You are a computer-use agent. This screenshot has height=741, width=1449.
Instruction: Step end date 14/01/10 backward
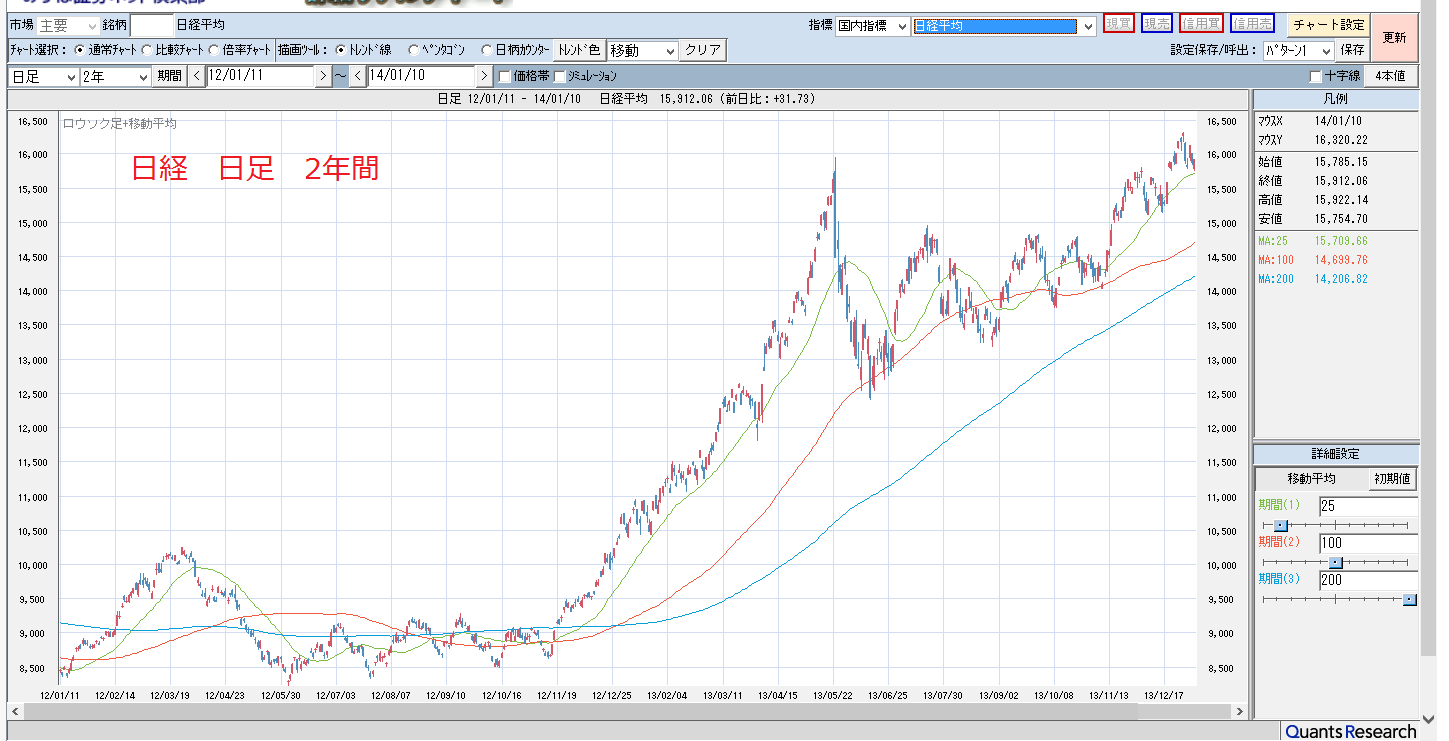tap(358, 76)
